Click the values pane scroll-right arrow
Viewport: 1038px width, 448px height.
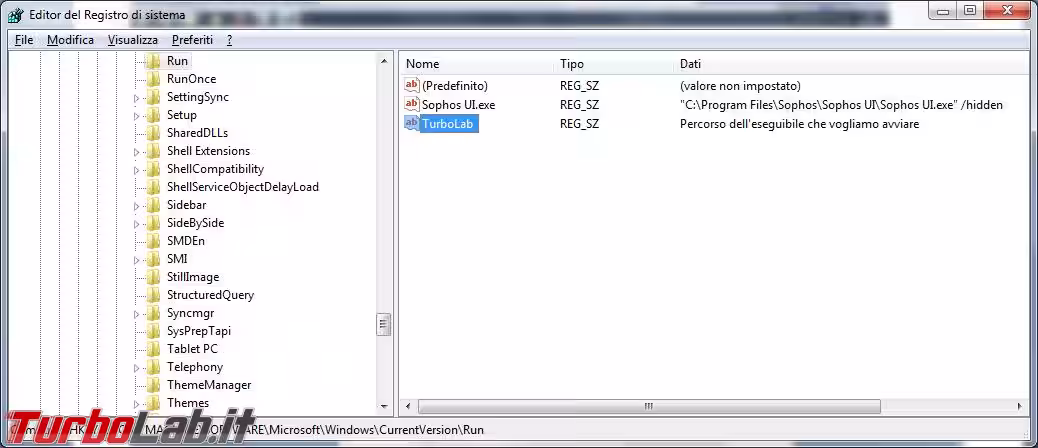(x=1020, y=406)
